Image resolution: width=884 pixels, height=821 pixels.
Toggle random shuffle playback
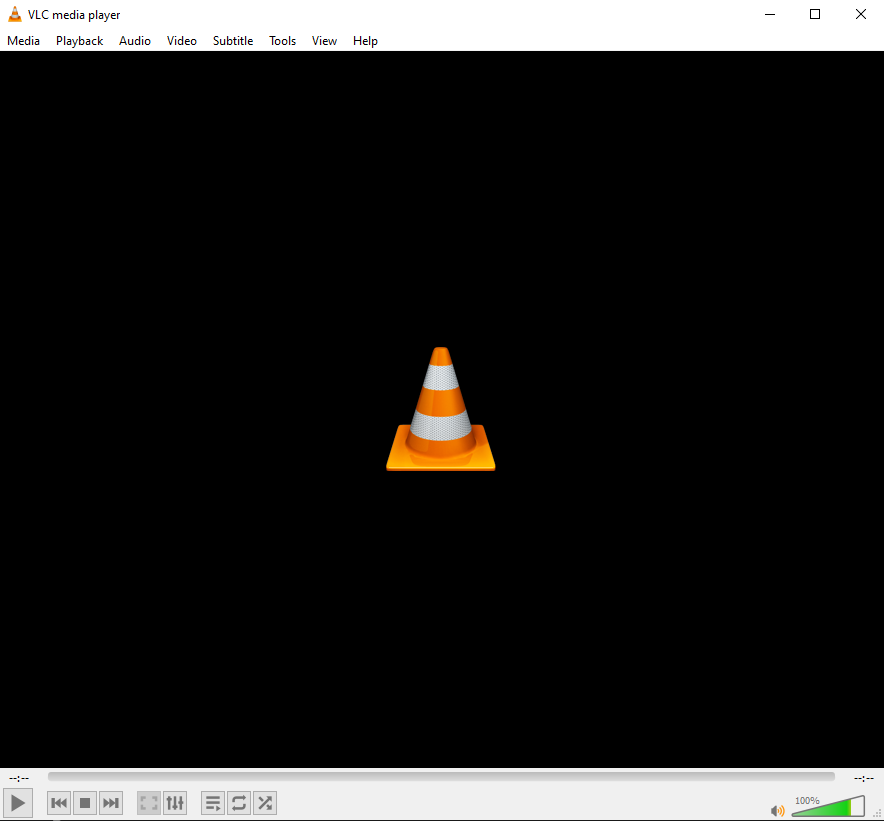(x=264, y=802)
